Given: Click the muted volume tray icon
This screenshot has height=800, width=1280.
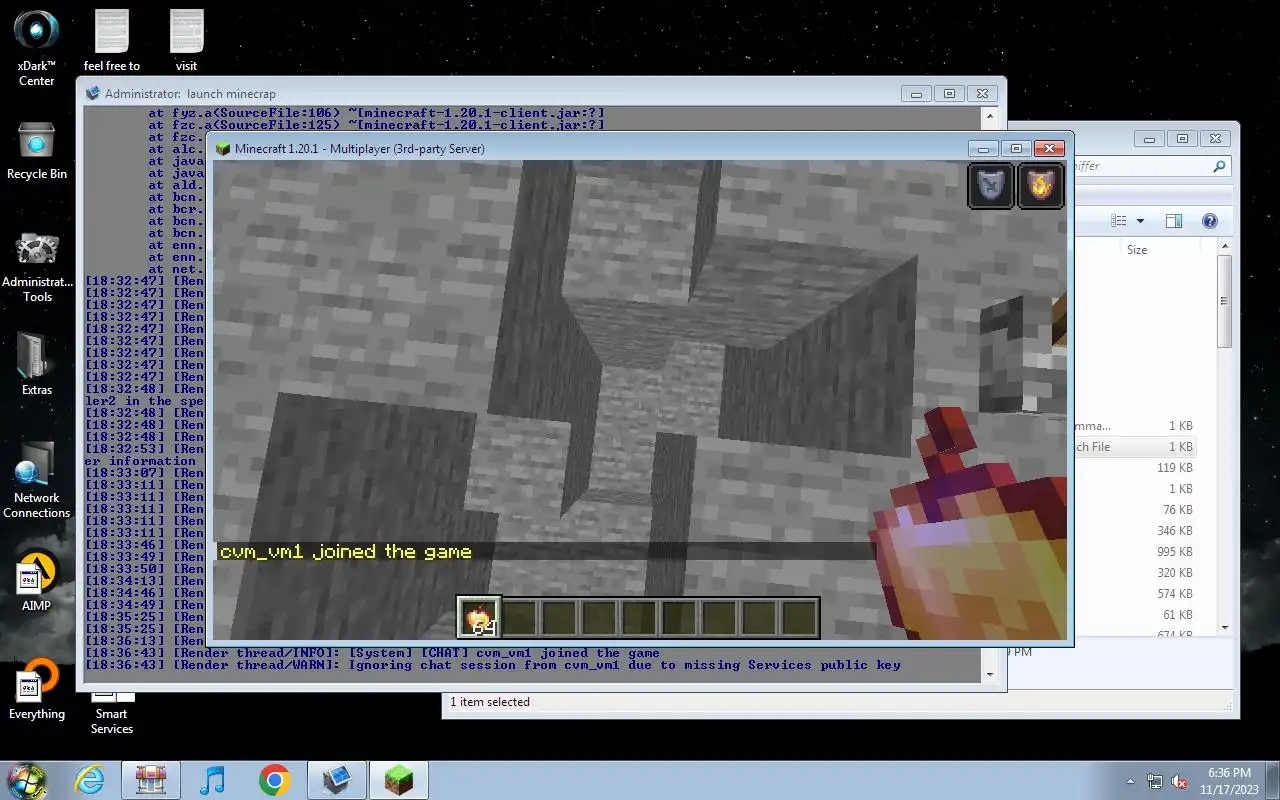Looking at the screenshot, I should click(x=1180, y=781).
